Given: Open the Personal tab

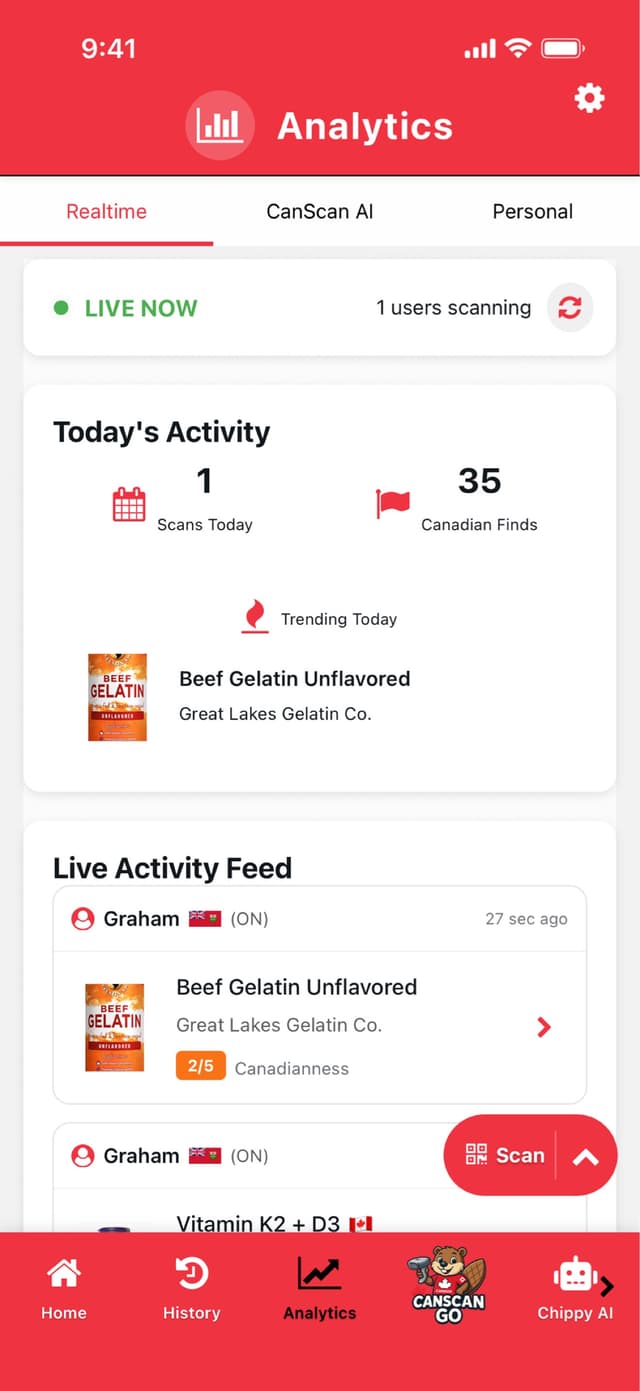Looking at the screenshot, I should pyautogui.click(x=532, y=211).
